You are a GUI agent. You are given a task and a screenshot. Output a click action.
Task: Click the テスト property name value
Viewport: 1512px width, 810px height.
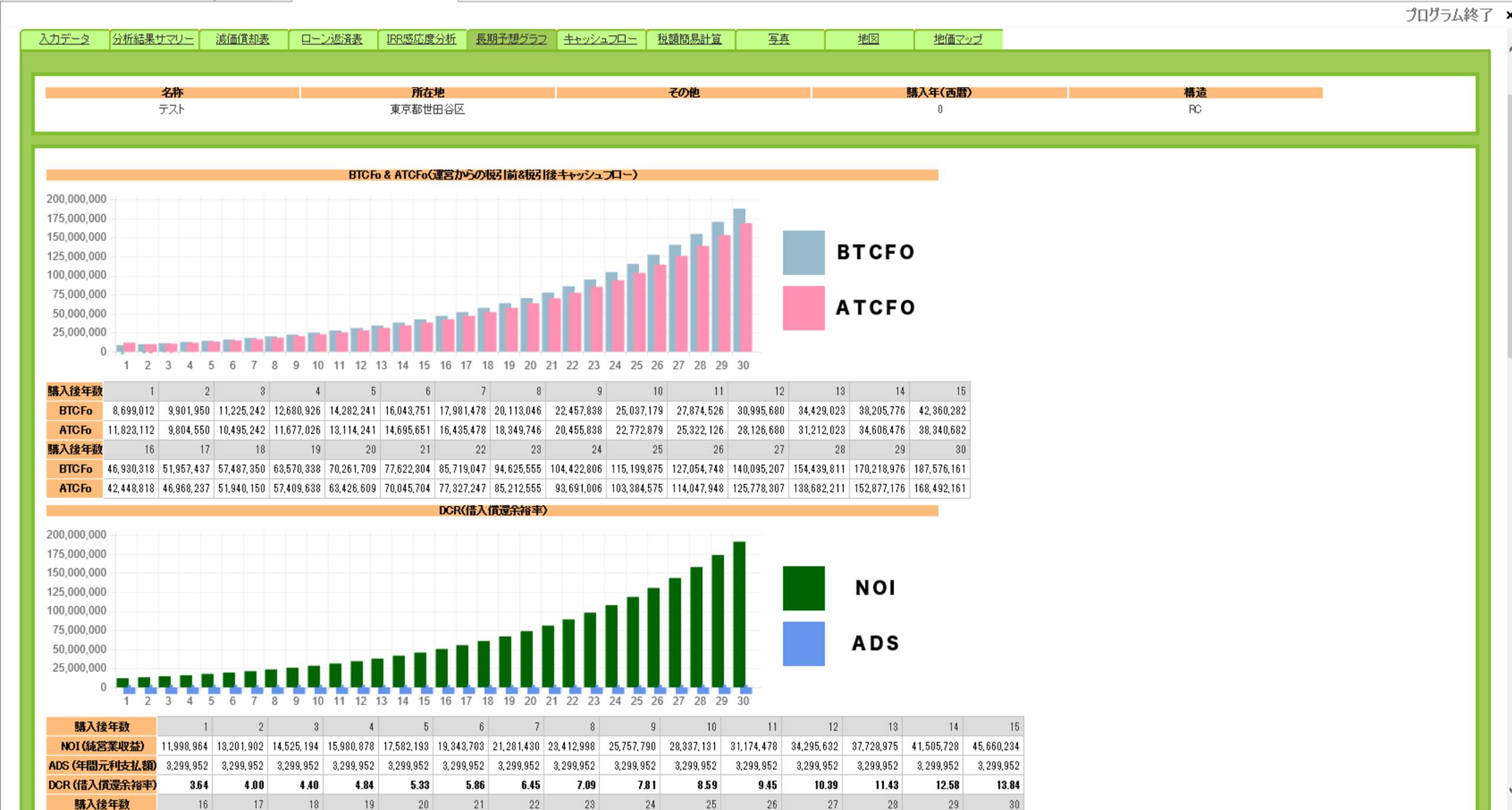coord(172,109)
